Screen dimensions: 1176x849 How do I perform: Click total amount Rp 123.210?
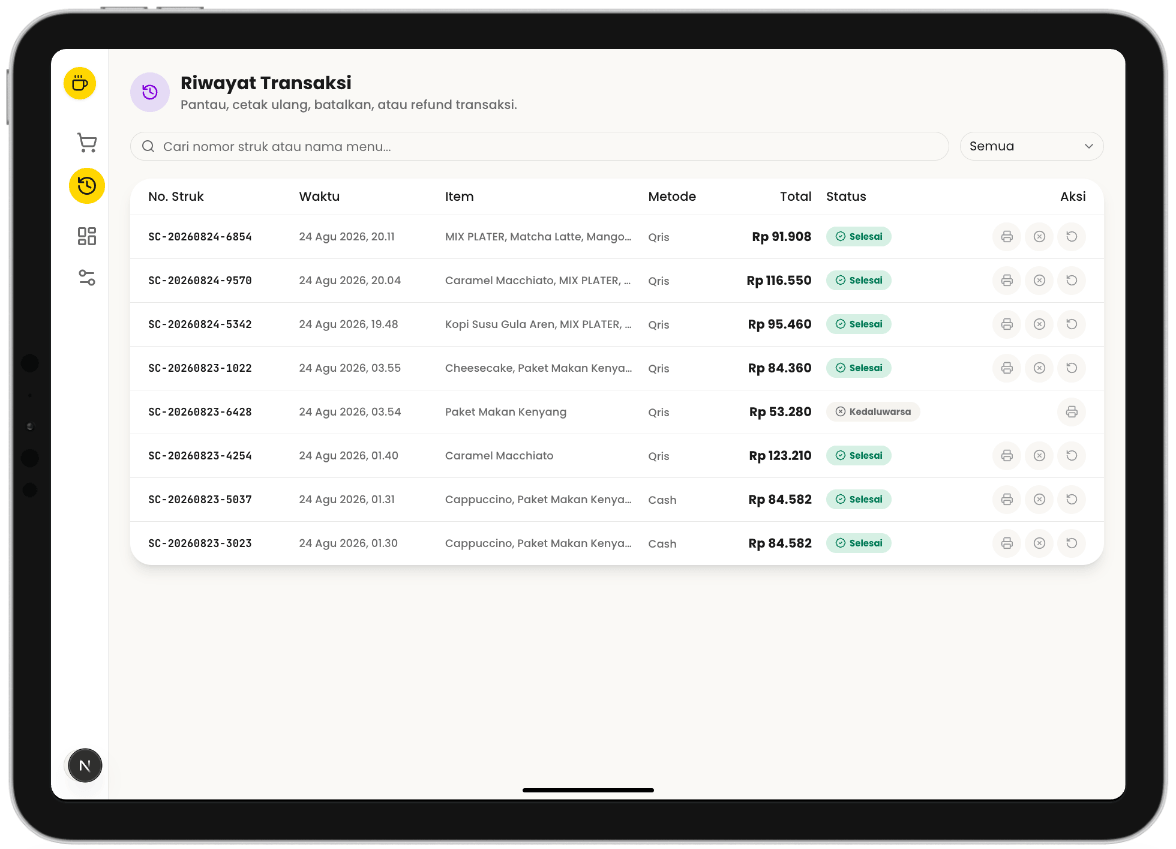click(x=780, y=456)
